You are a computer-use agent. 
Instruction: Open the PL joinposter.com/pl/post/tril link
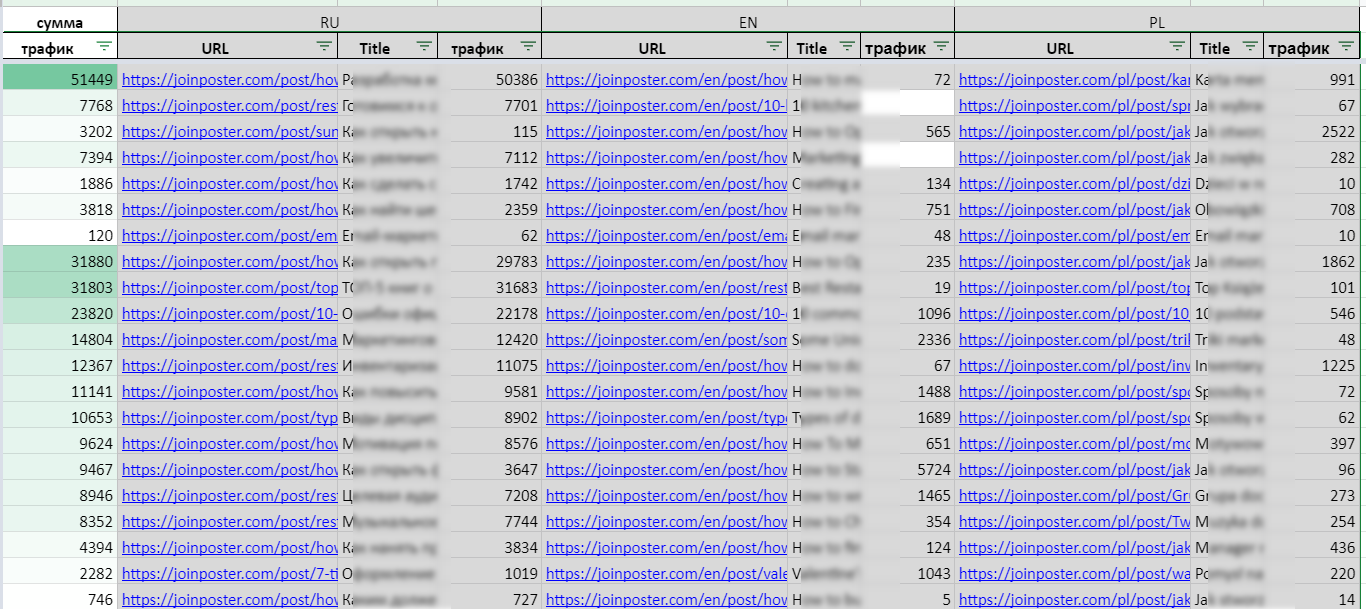1075,339
